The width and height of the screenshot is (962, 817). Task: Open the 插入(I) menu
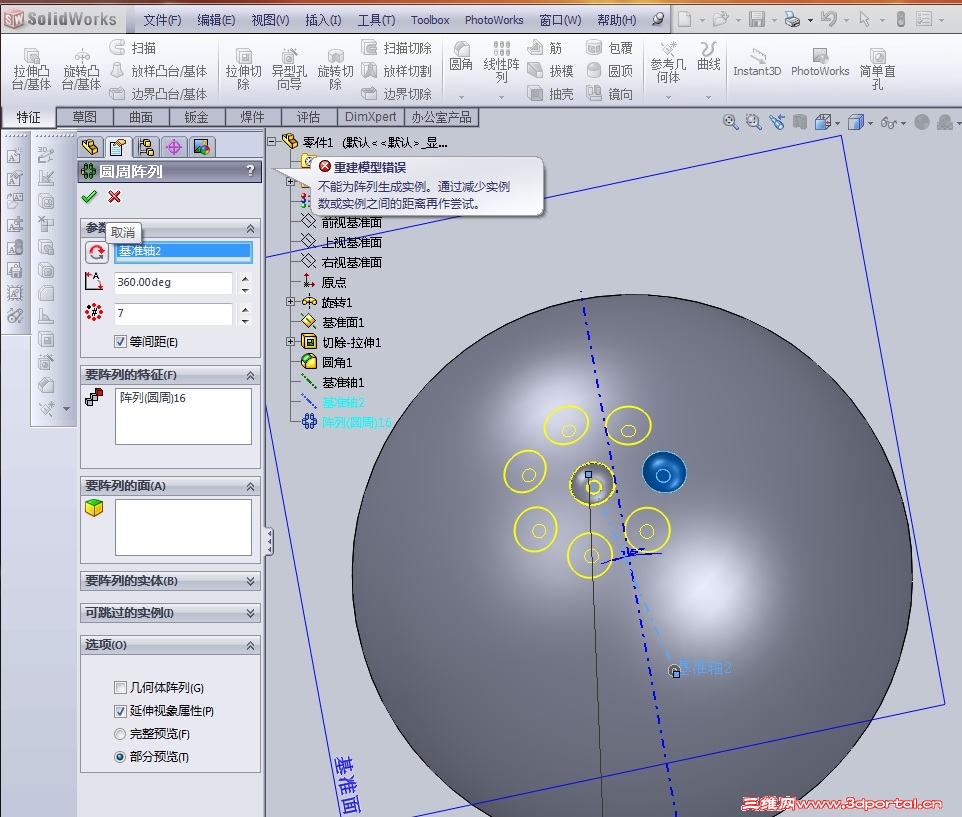pos(323,20)
